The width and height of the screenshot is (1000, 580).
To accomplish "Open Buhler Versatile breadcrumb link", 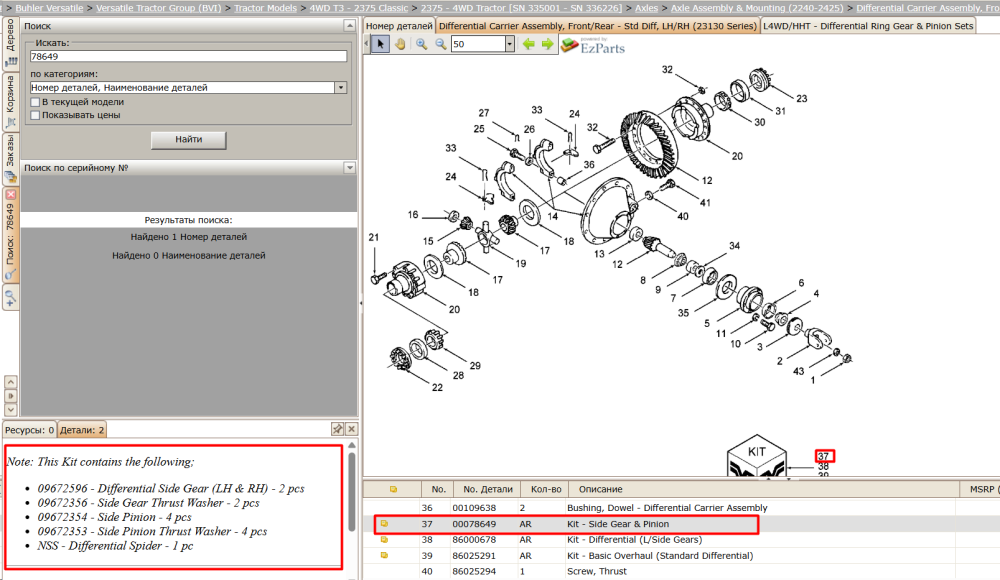I will 49,8.
